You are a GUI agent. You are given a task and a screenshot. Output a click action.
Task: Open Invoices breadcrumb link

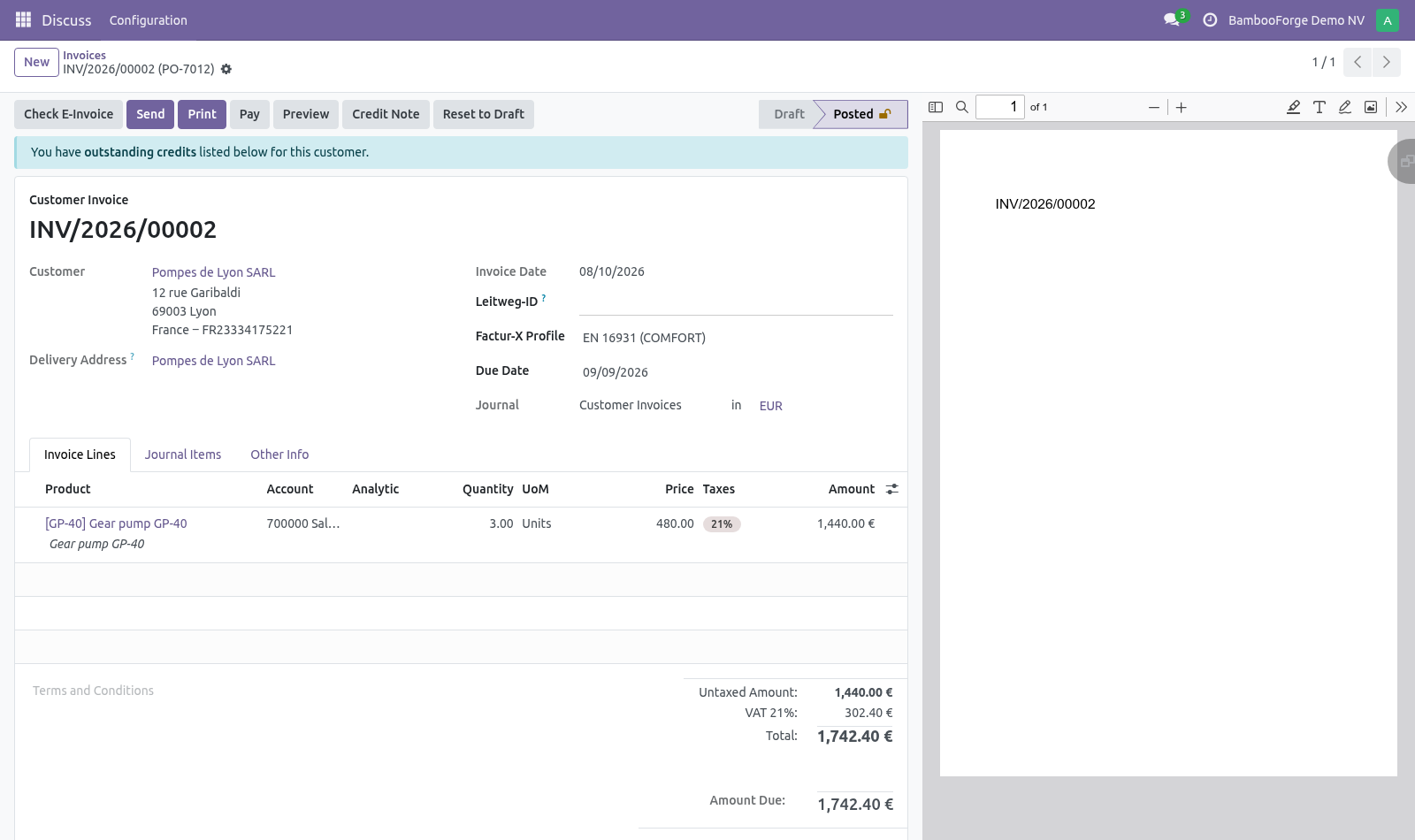84,55
